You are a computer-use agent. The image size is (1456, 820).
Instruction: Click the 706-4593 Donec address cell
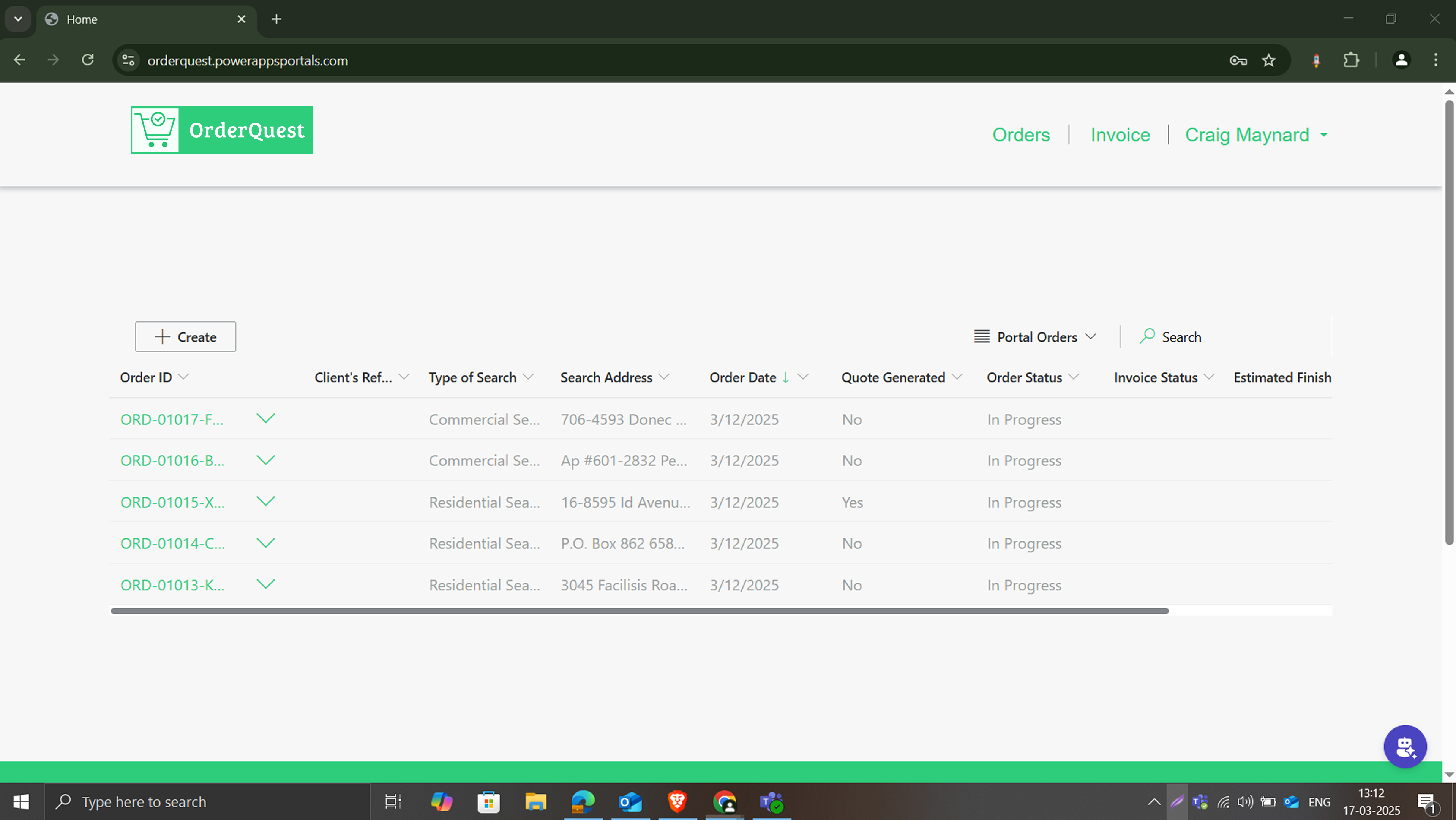click(x=624, y=419)
